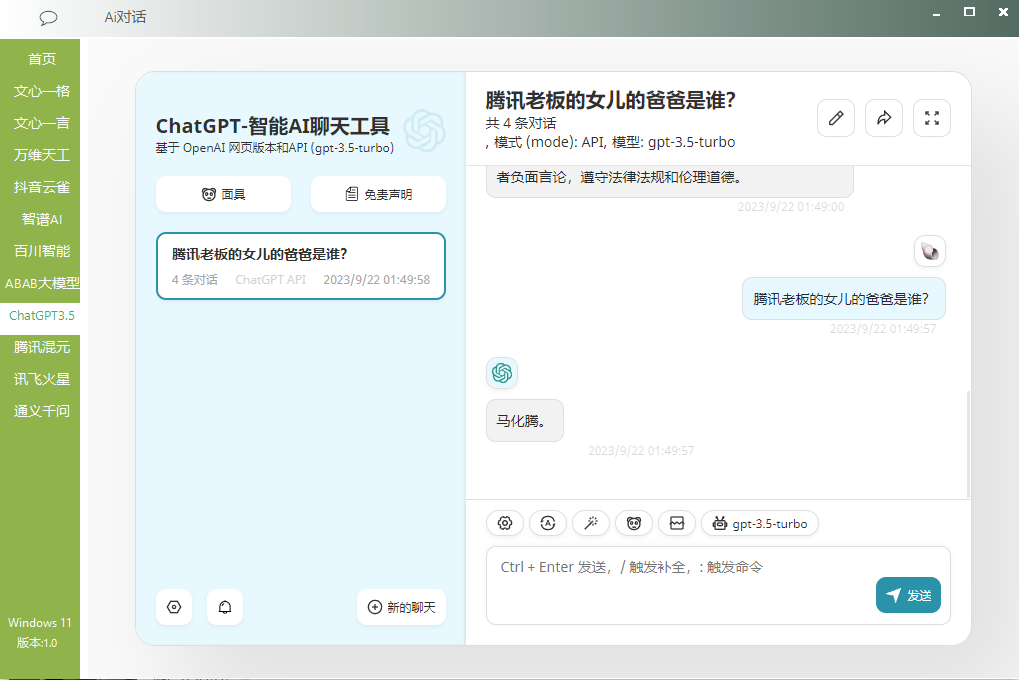
Task: Click the pencil edit conversation title icon
Action: pyautogui.click(x=836, y=118)
